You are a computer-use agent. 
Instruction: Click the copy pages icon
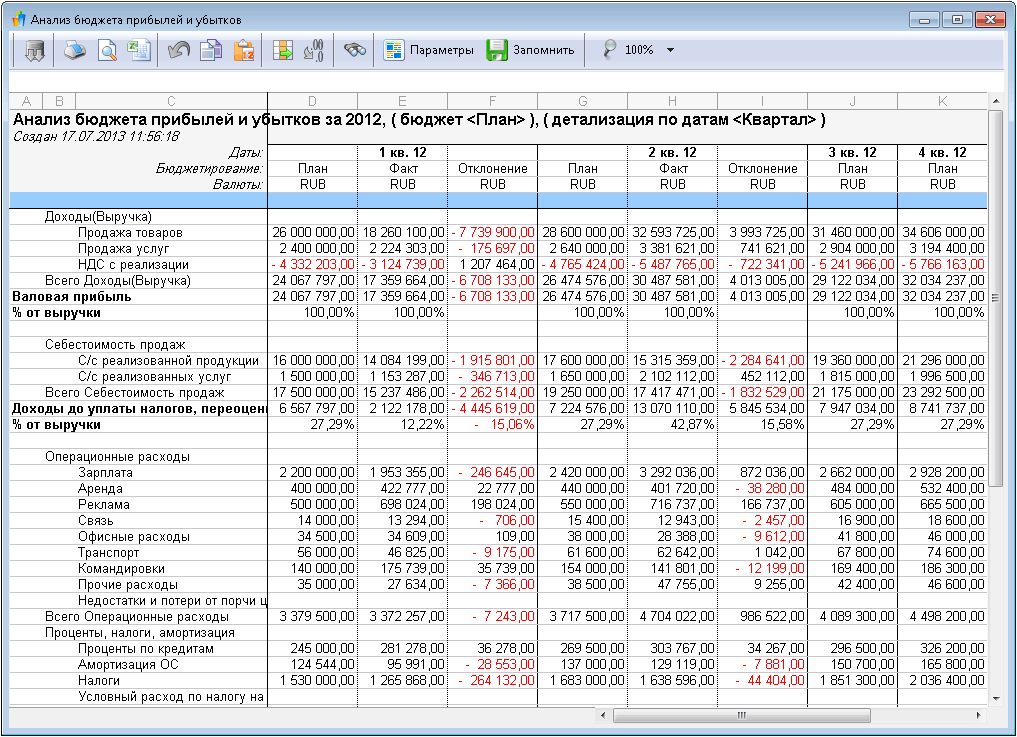click(210, 50)
